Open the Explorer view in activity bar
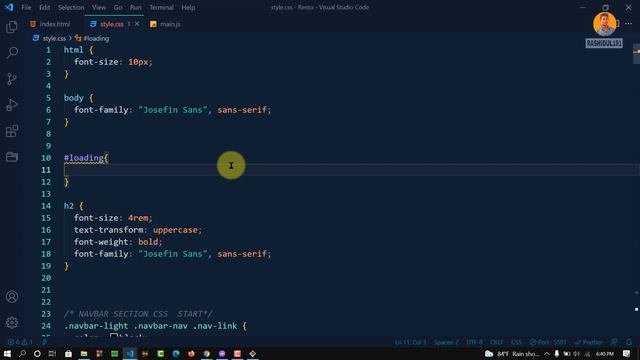Image resolution: width=640 pixels, height=360 pixels. 12,27
